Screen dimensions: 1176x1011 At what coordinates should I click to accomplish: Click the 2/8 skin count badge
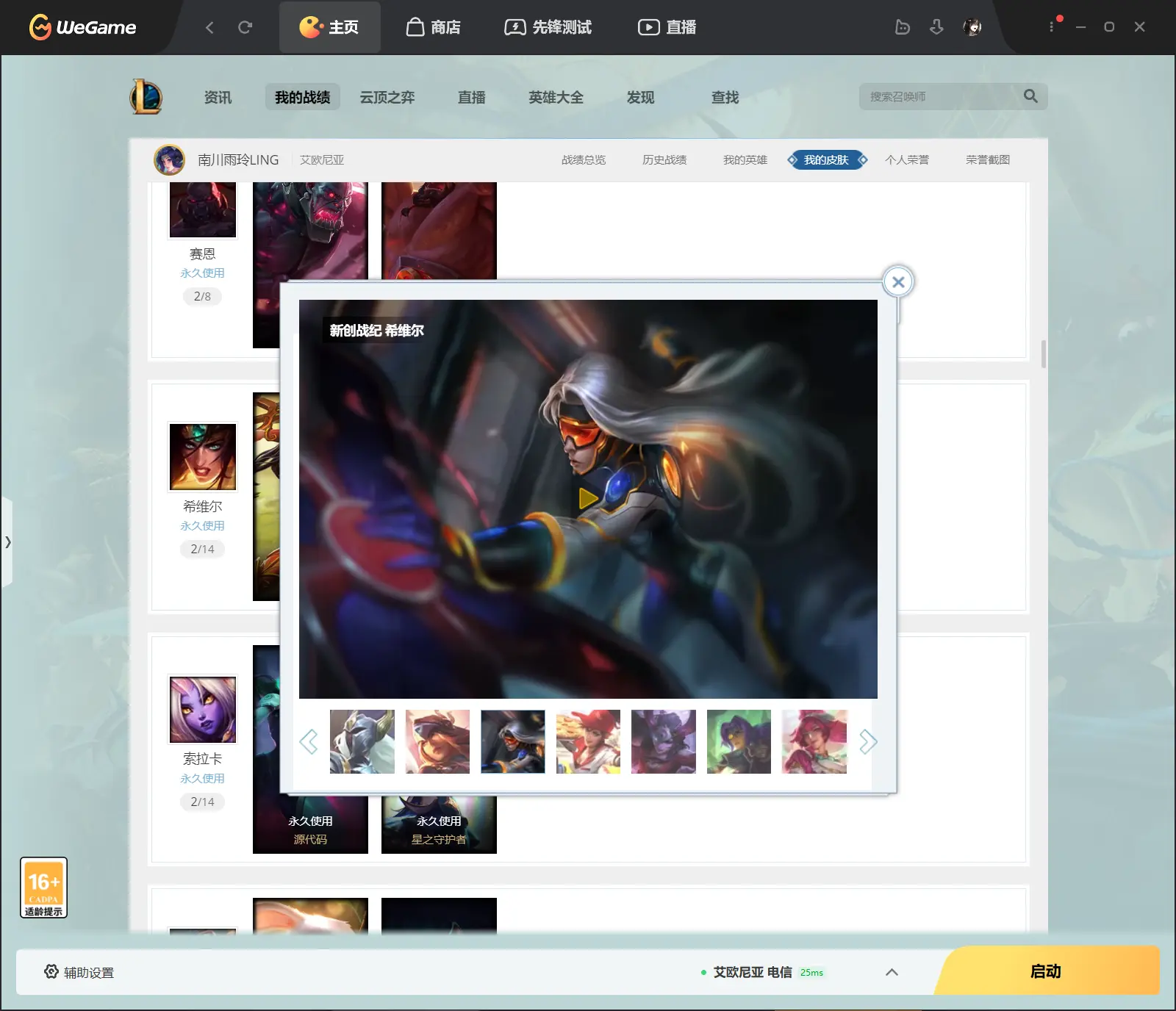pos(202,296)
